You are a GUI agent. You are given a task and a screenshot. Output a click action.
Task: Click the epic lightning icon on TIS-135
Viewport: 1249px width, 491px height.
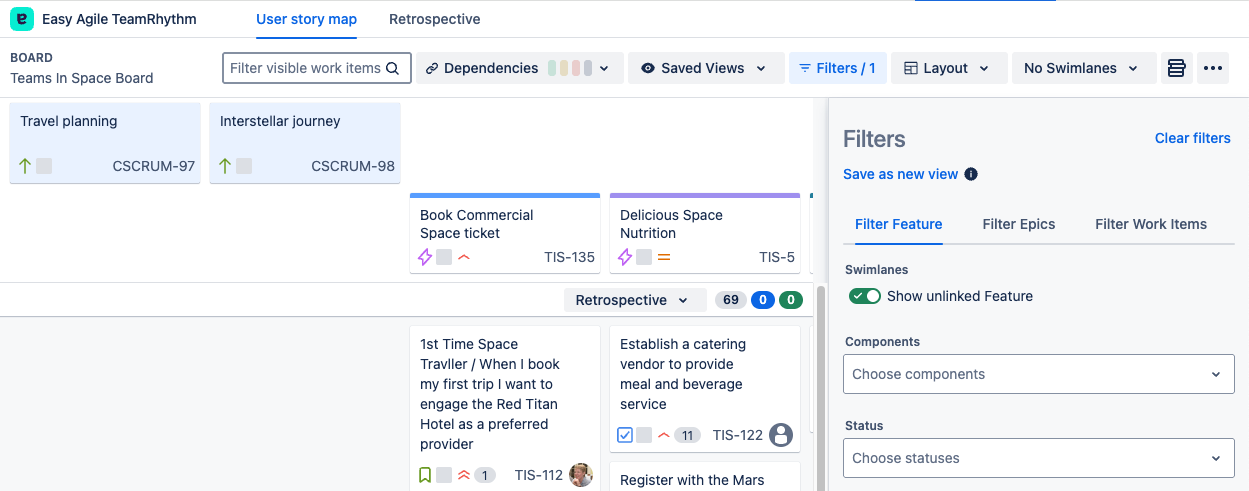pyautogui.click(x=425, y=257)
